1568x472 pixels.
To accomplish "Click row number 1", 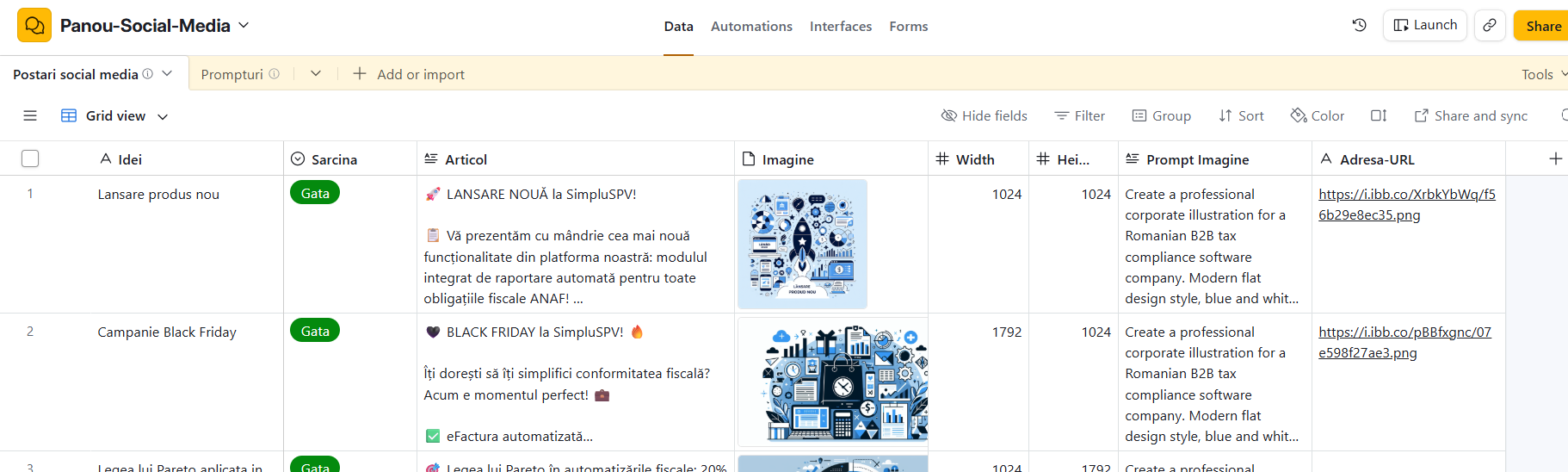I will (x=30, y=193).
